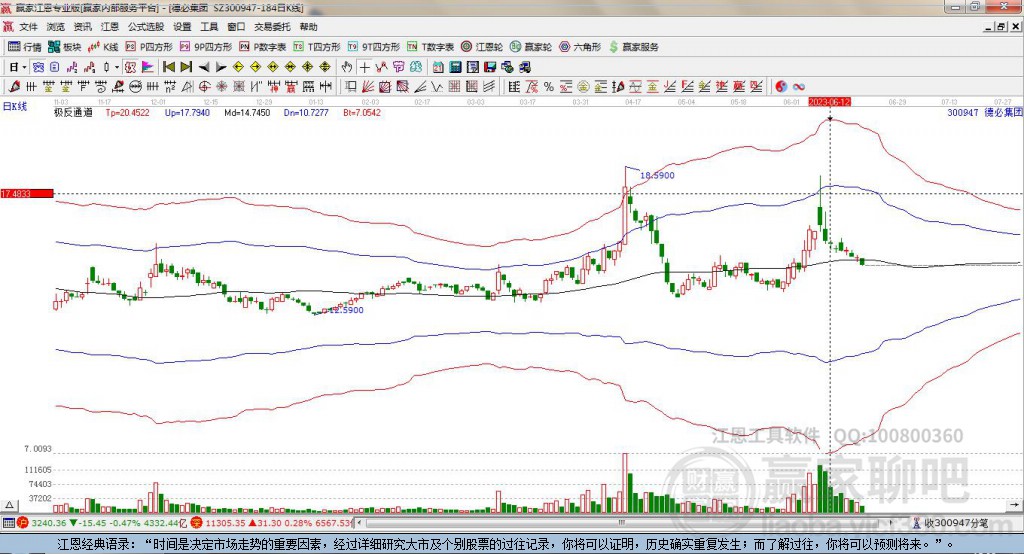Launch the 江恩轮 Gann wheel
Viewport: 1024px width, 554px height.
[x=482, y=47]
